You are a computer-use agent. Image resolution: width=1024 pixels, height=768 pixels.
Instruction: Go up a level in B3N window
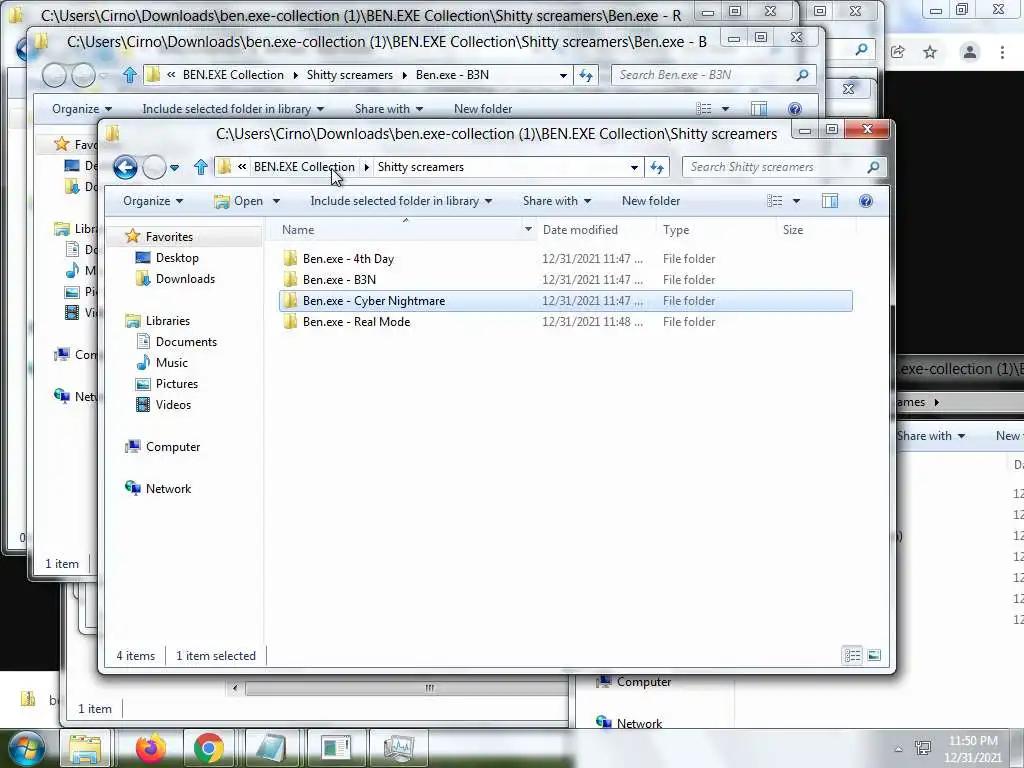pos(129,75)
